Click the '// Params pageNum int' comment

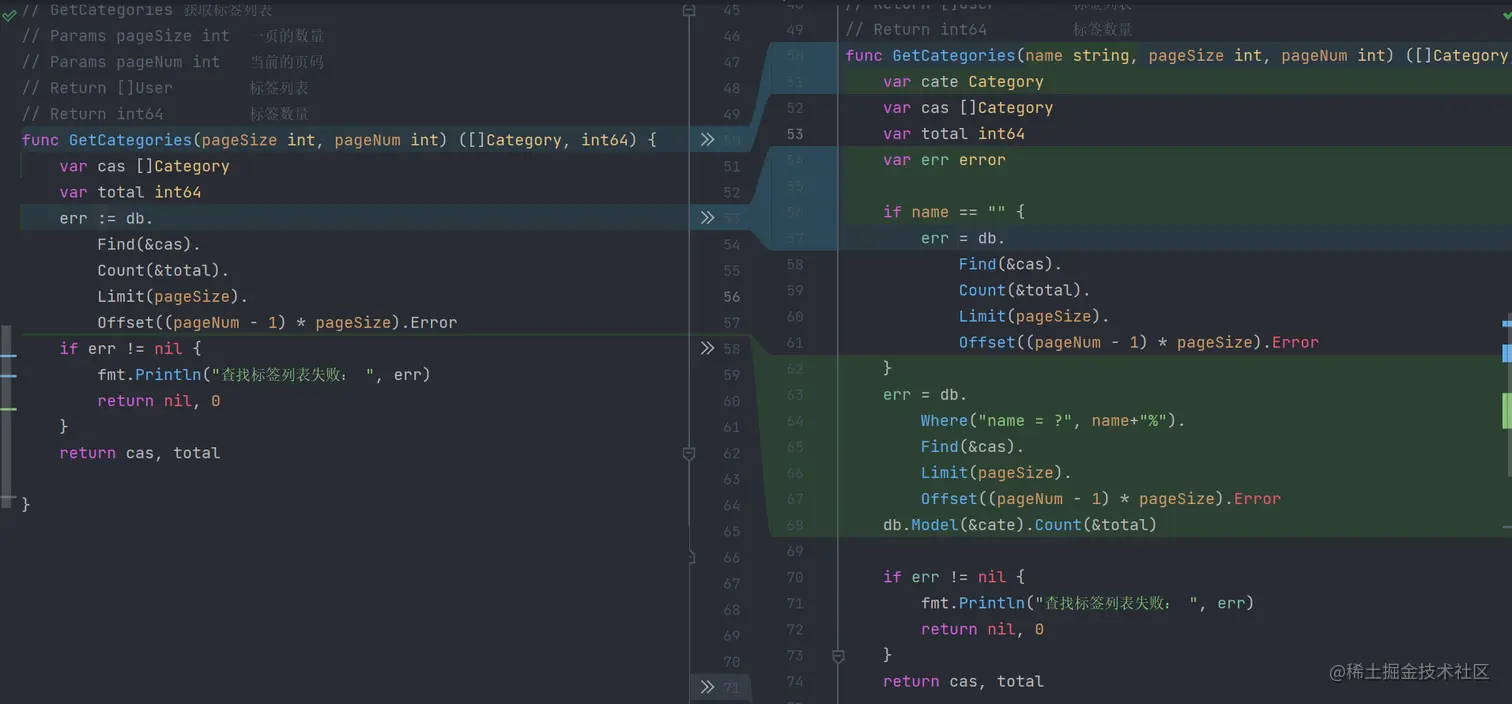coord(121,62)
